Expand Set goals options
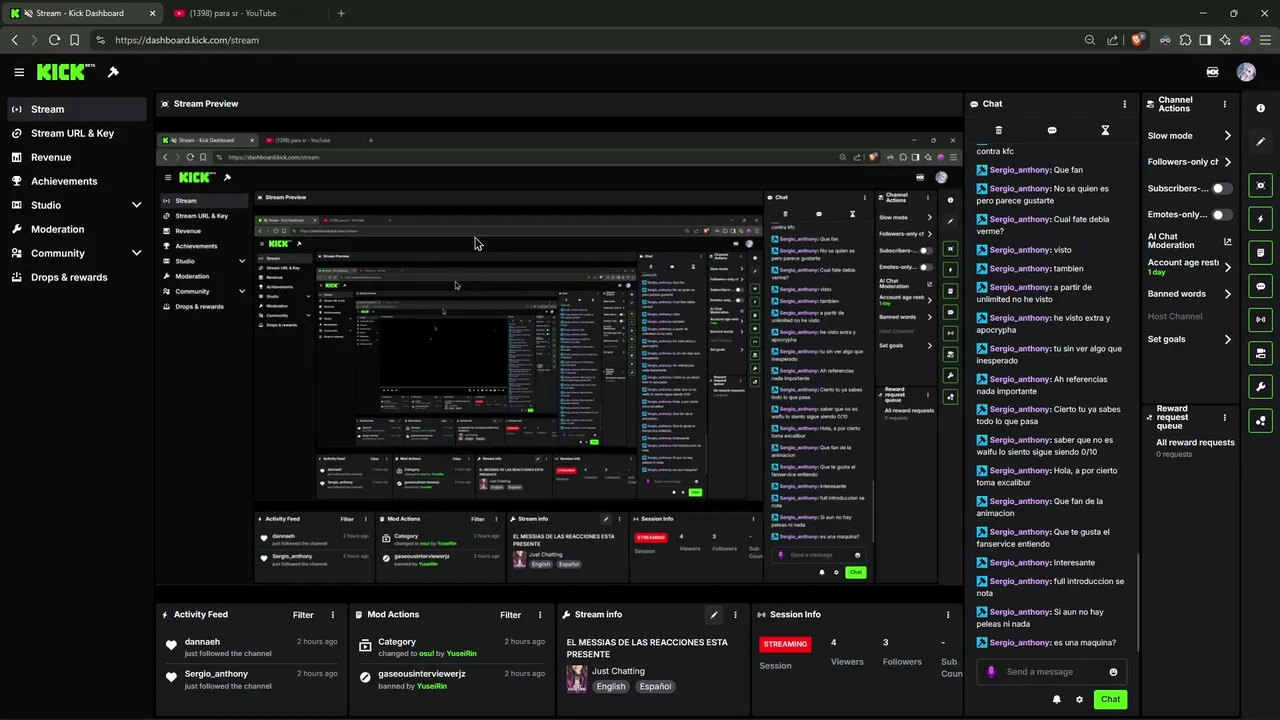 pyautogui.click(x=1228, y=339)
